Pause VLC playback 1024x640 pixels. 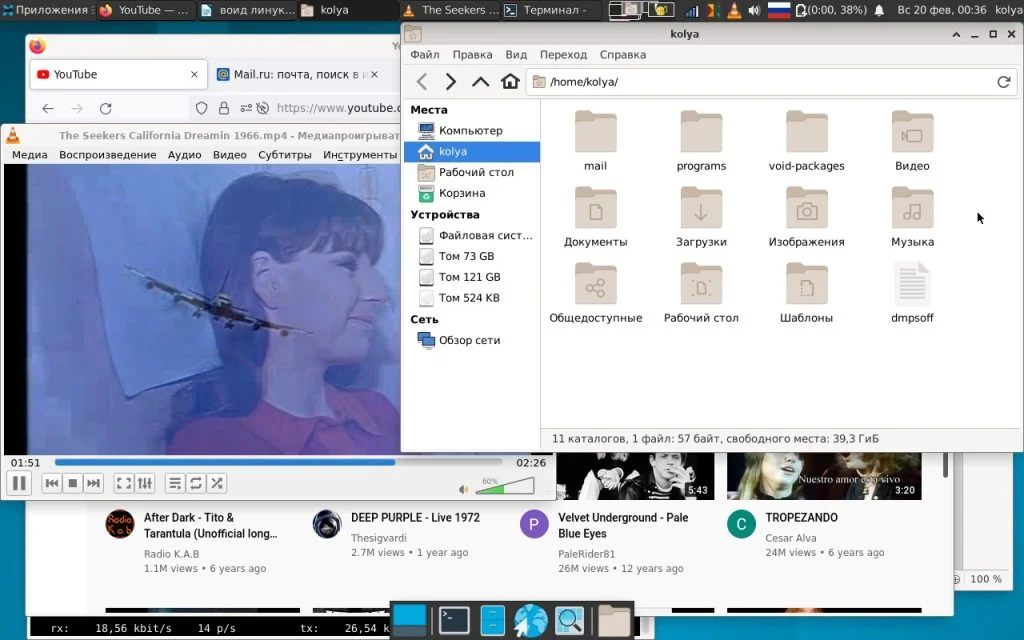click(x=18, y=483)
